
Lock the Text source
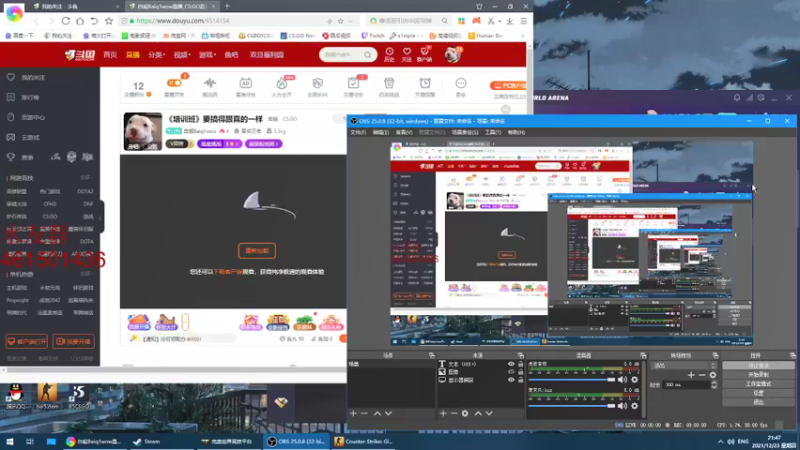coord(520,364)
